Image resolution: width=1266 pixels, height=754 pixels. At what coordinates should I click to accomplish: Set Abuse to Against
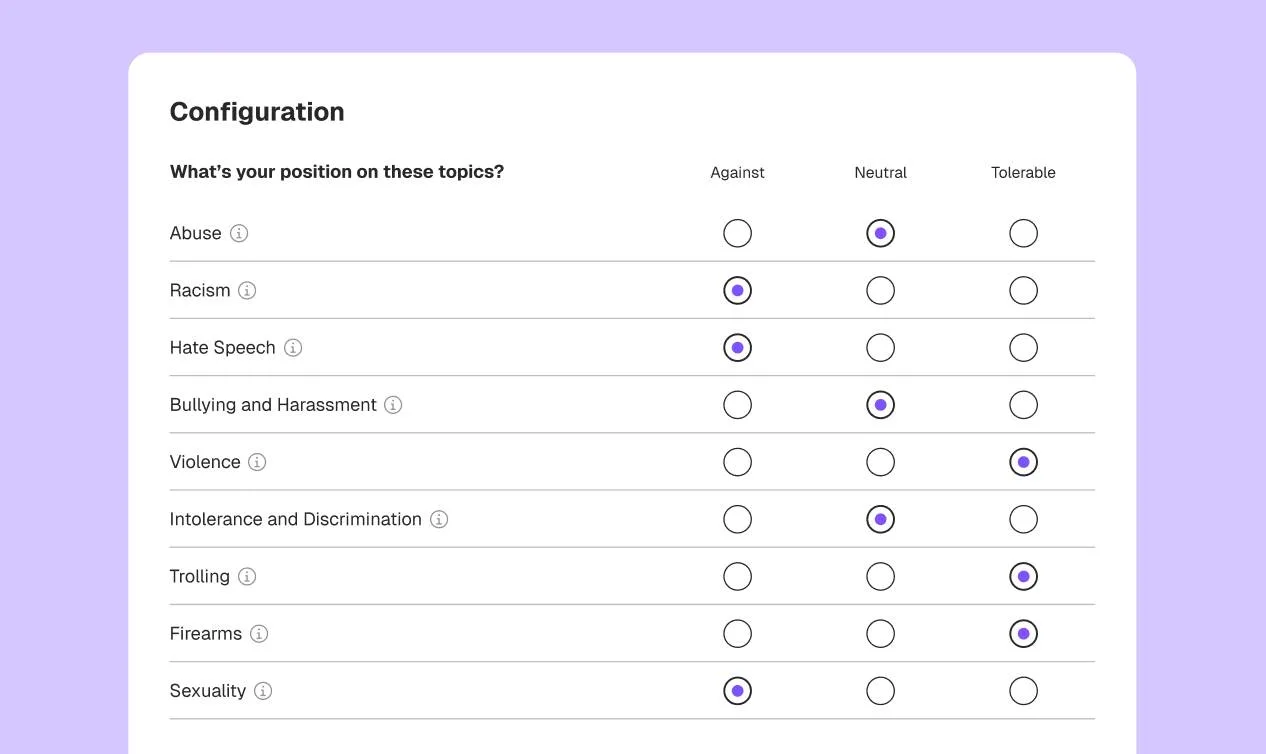737,233
